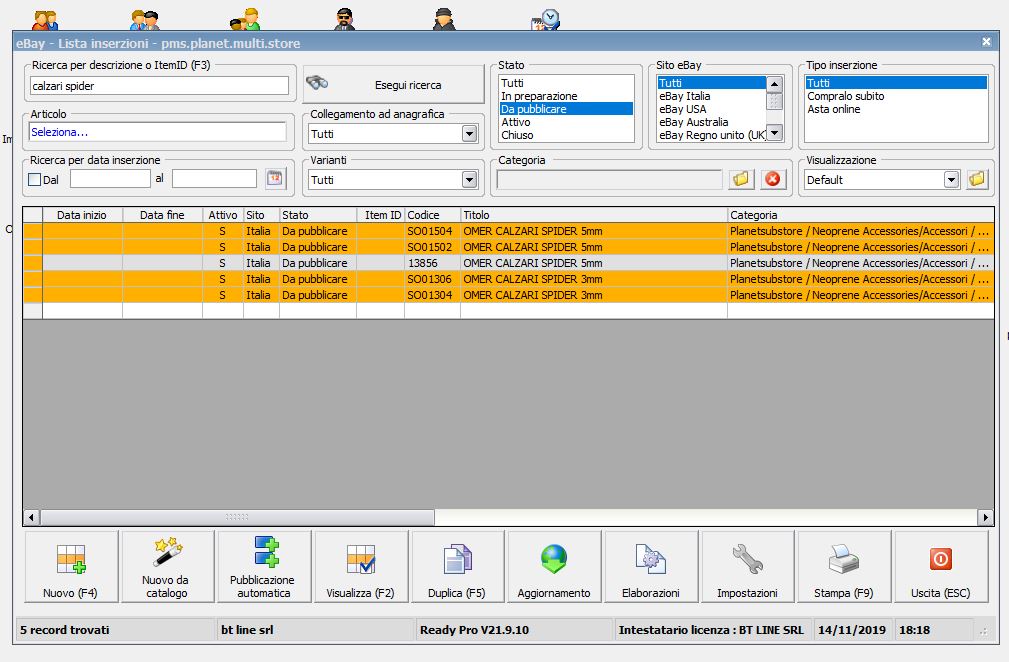Screen dimensions: 1009x662
Task: Click 'Ready Pro V21.9.10' status text
Action: [474, 630]
